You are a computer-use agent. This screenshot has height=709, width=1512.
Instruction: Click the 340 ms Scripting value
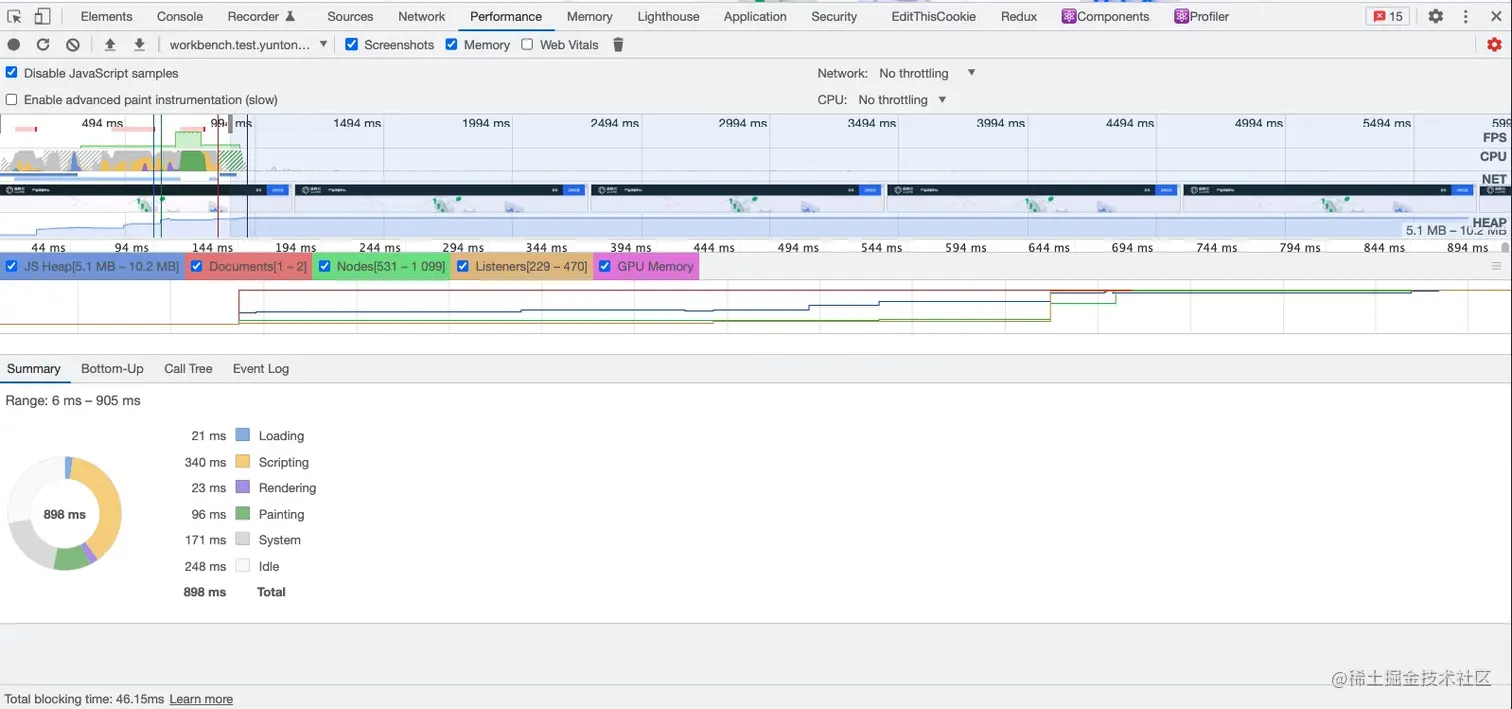[205, 462]
